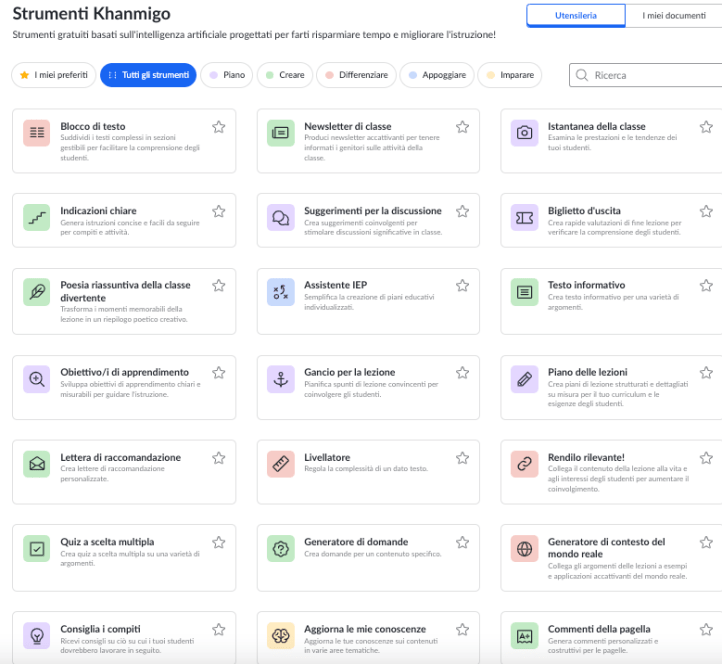Filter tools by Creare category
The image size is (722, 664).
coord(284,75)
